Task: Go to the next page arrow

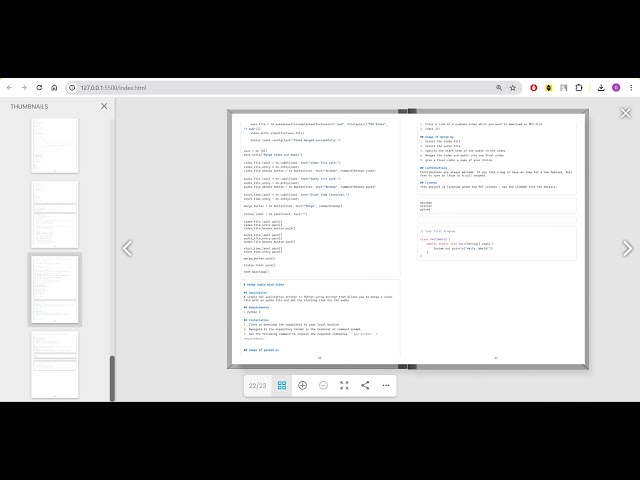Action: (627, 248)
